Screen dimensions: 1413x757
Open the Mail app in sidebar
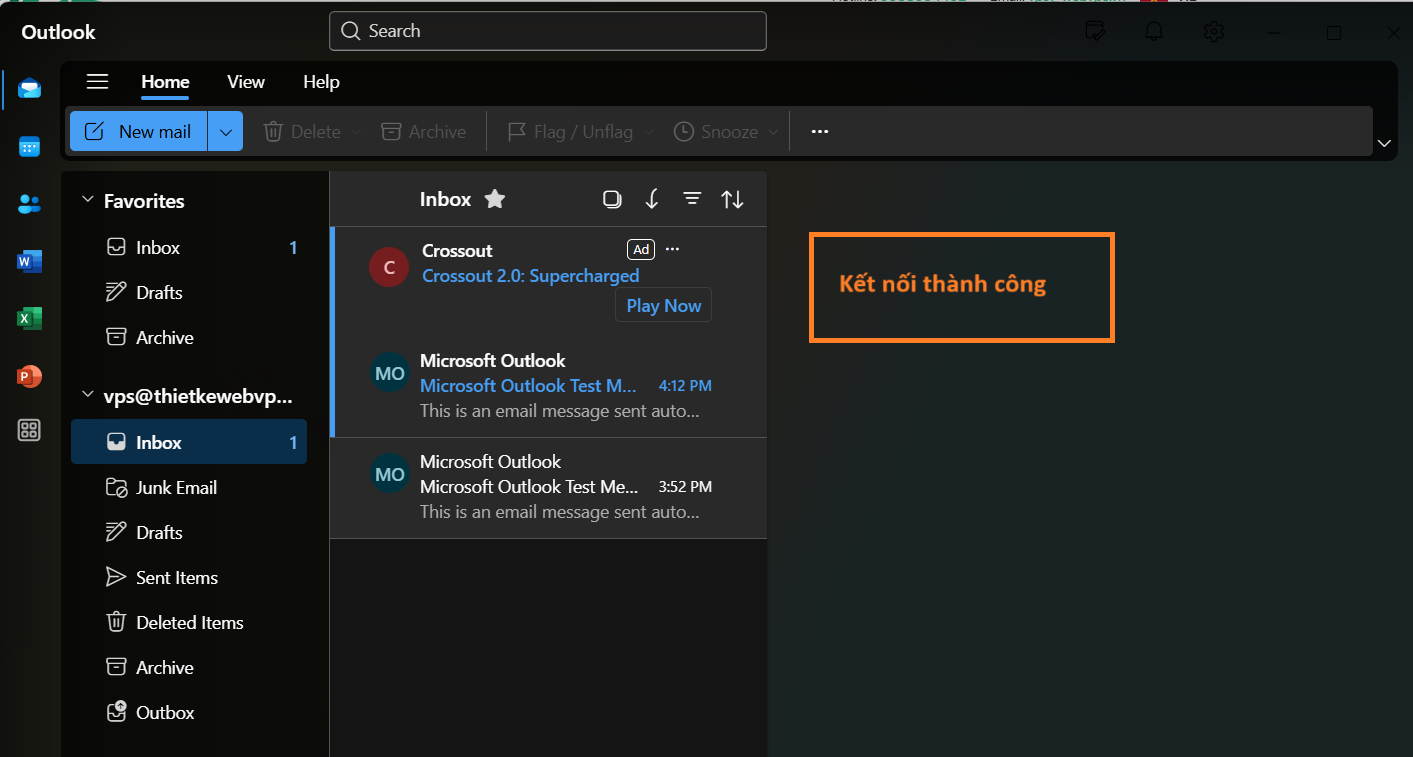tap(29, 89)
